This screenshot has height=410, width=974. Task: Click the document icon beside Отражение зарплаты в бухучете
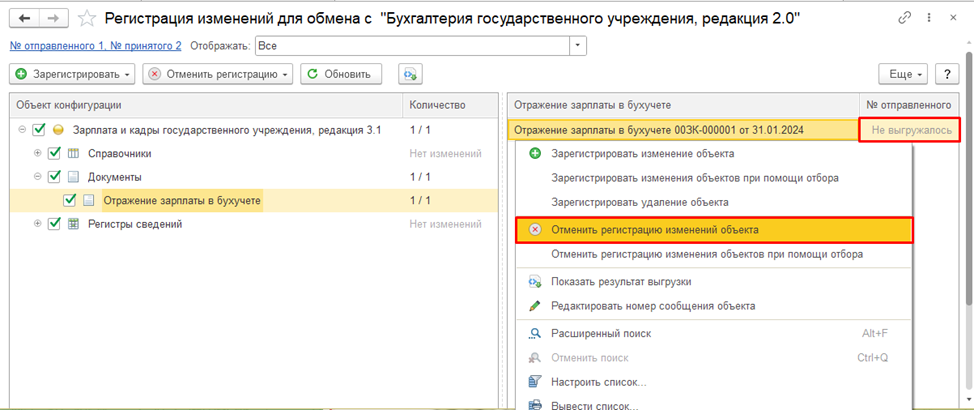tap(89, 201)
